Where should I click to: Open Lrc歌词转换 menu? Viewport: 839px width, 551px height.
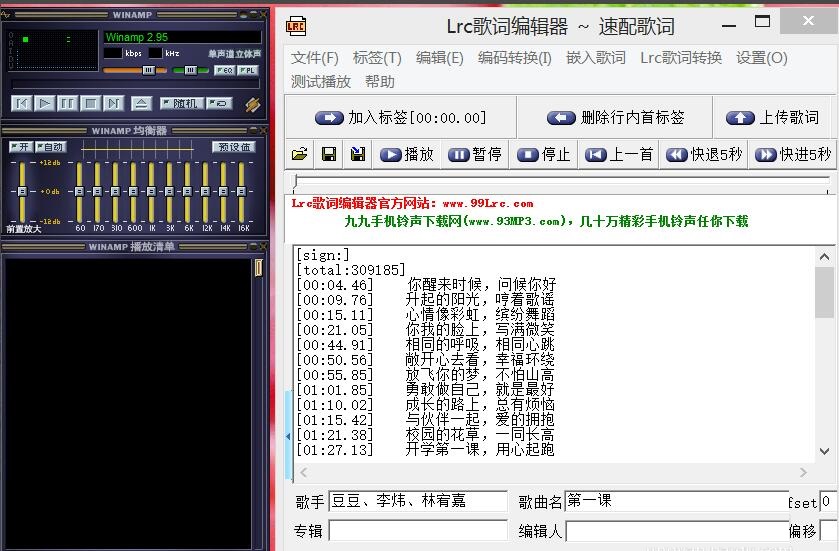(681, 58)
